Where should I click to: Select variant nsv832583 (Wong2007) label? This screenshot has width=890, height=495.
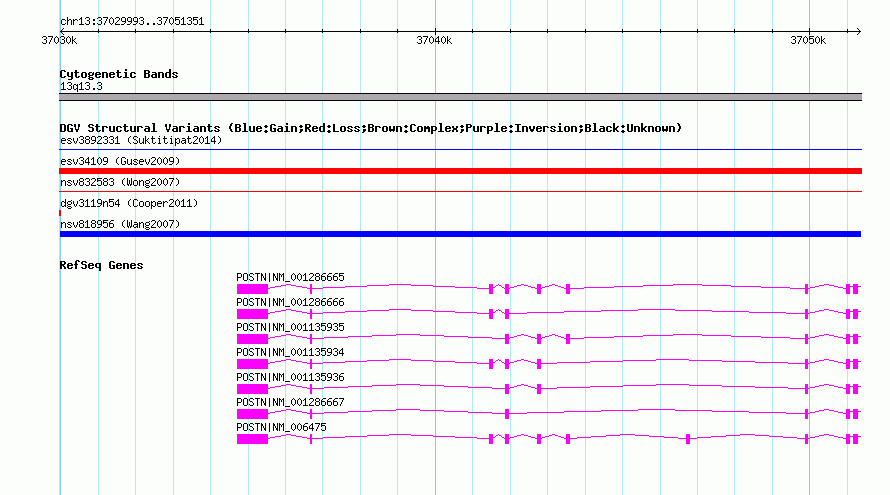pos(120,182)
